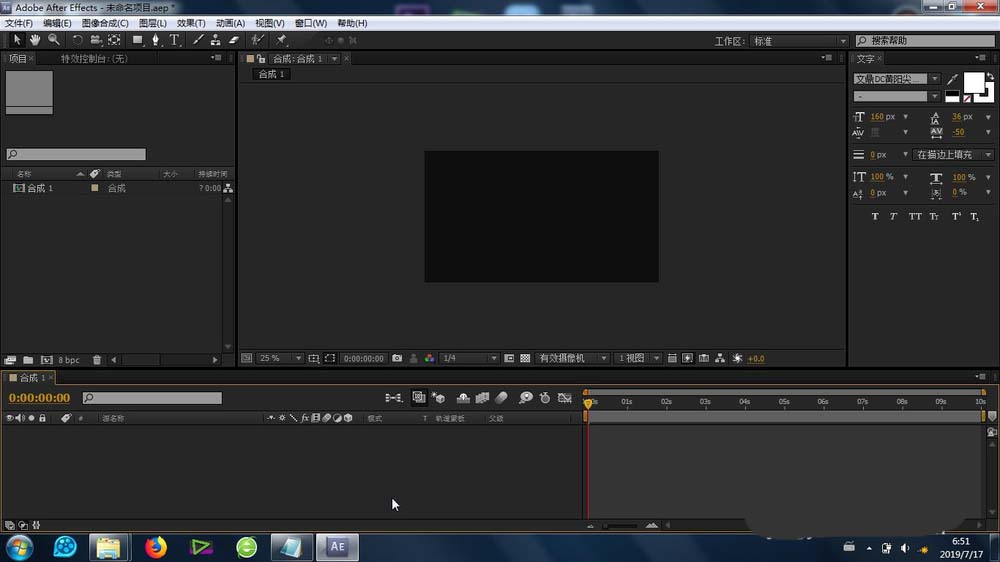Click the Auto-keyframe stopwatch icon in timeline

(545, 398)
